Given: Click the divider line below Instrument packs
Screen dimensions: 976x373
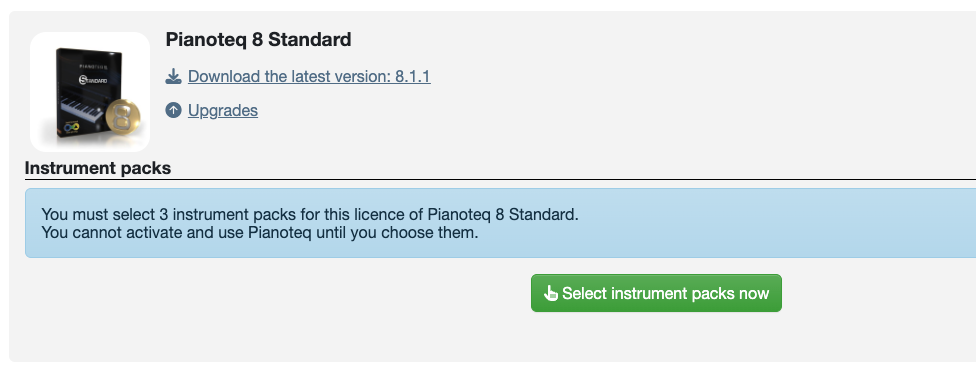Looking at the screenshot, I should 500,179.
